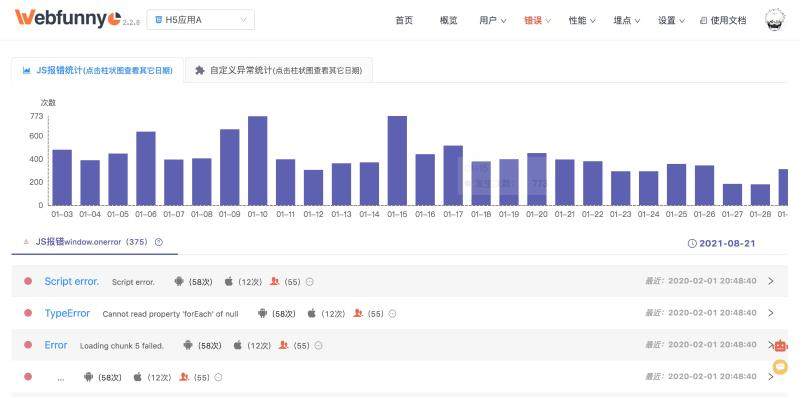Click the H5 icon in project selector
The width and height of the screenshot is (800, 397).
159,20
